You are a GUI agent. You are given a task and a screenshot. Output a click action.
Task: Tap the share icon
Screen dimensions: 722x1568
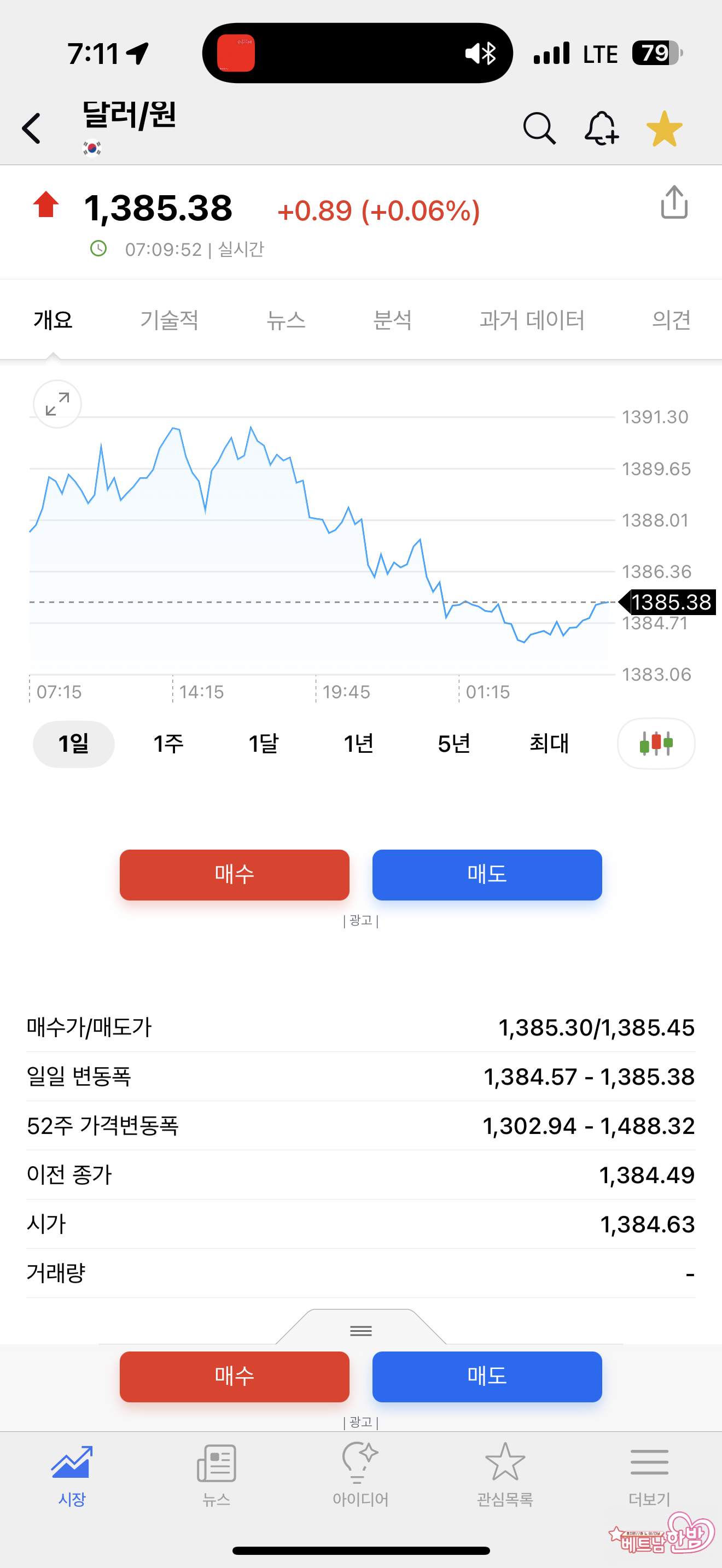coord(674,202)
